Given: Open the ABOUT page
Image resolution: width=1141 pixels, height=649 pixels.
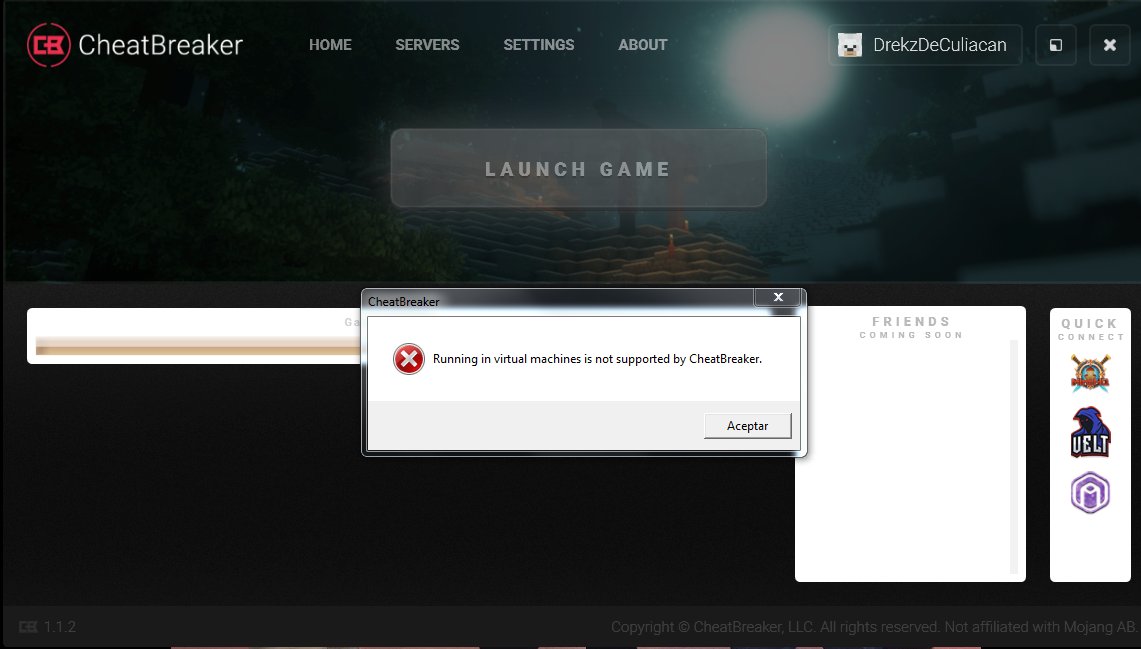Looking at the screenshot, I should 643,45.
